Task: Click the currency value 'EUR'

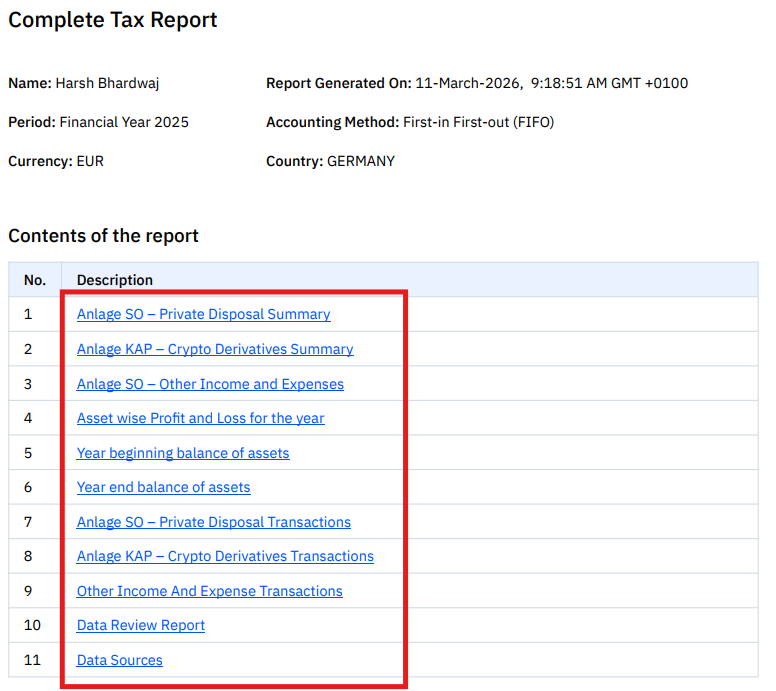Action: pos(90,161)
